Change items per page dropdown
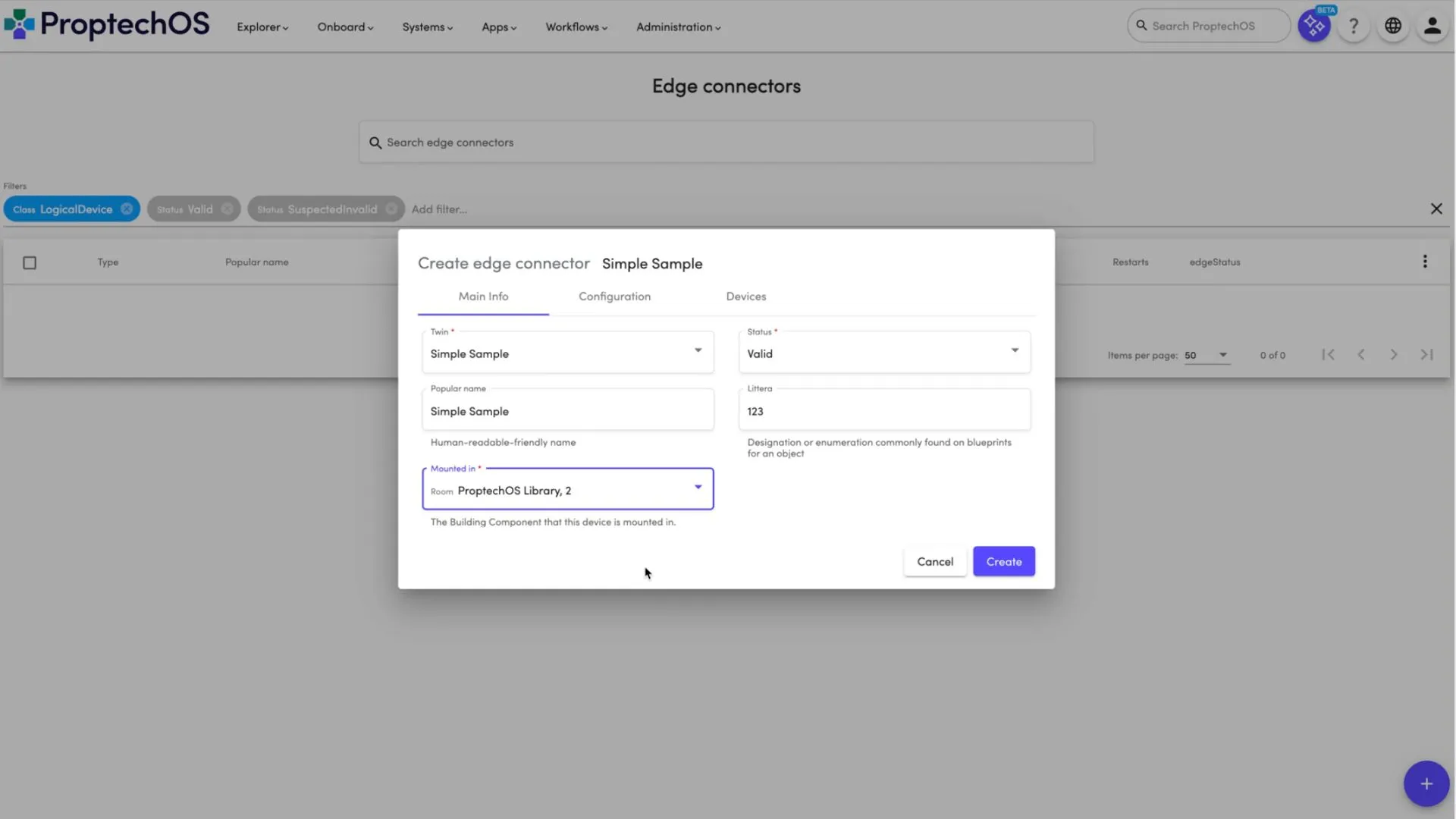Screen dimensions: 1456x819 [1207, 355]
